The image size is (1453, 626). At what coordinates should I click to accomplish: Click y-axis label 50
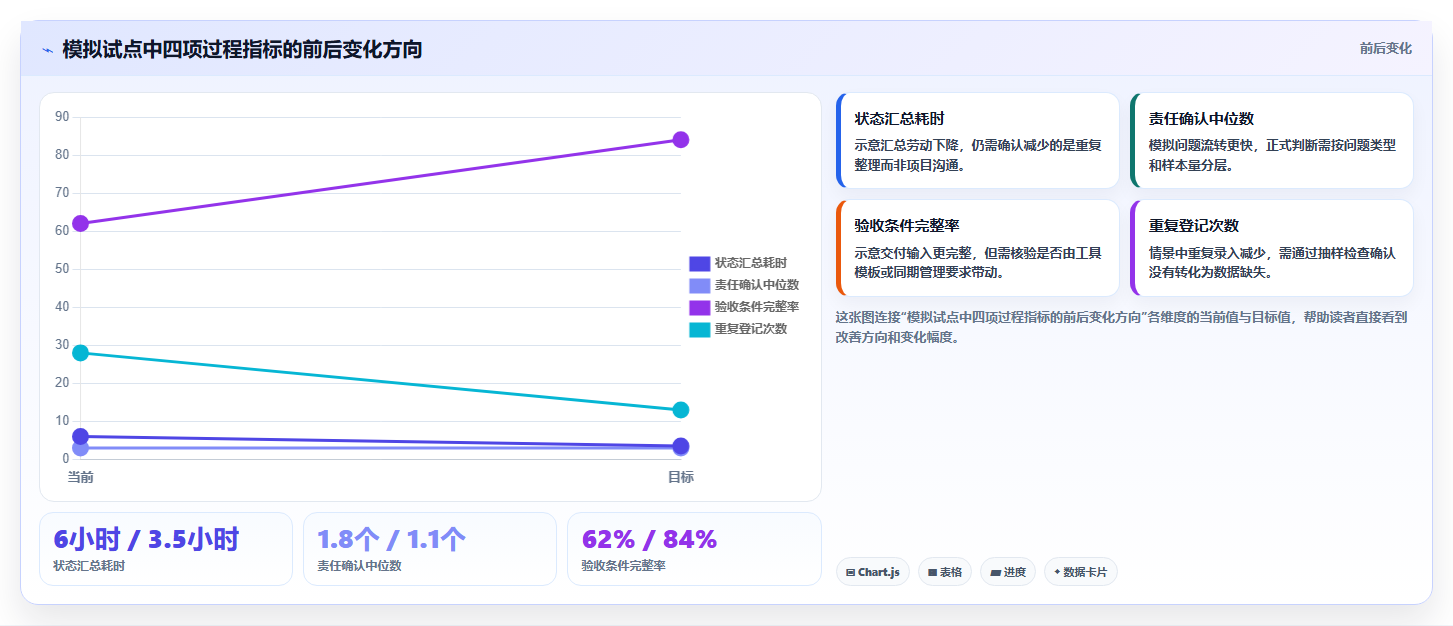click(x=62, y=269)
